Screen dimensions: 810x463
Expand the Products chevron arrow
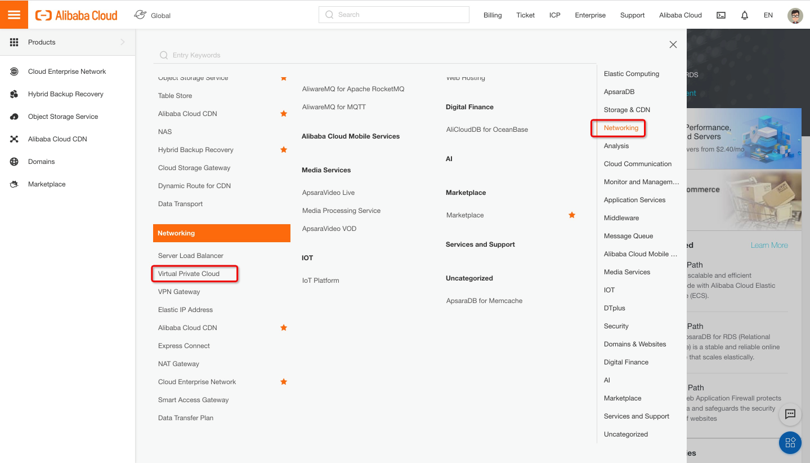coord(122,42)
